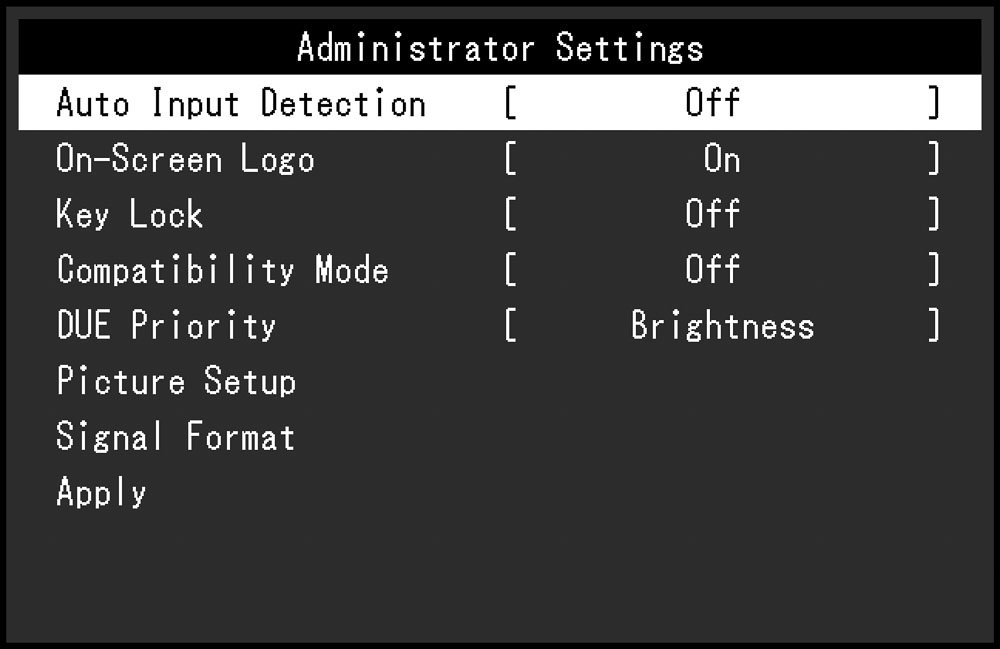Click right bracket of Key Lock value

934,214
